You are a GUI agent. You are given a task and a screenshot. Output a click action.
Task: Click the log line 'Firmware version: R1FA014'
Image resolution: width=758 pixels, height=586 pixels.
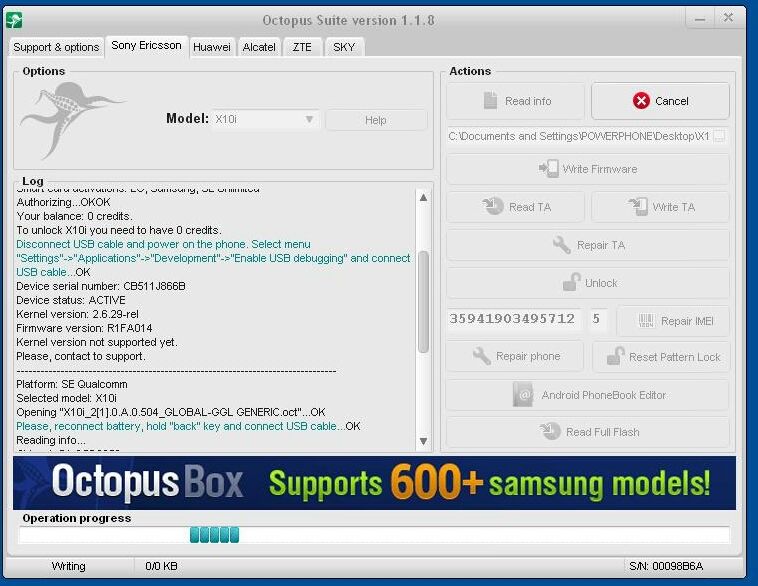[84, 328]
